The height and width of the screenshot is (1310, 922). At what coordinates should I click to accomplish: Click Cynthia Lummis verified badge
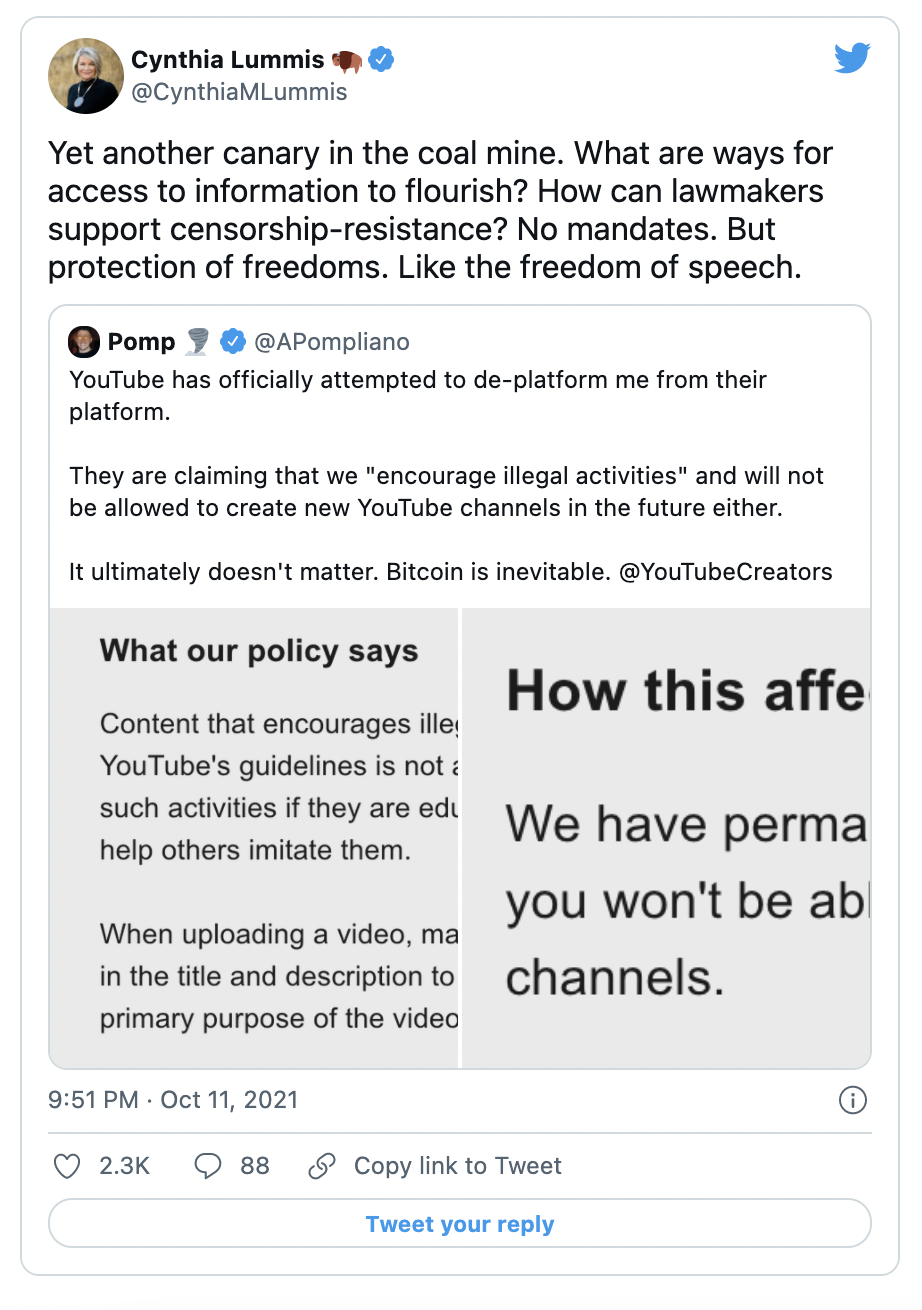(381, 60)
